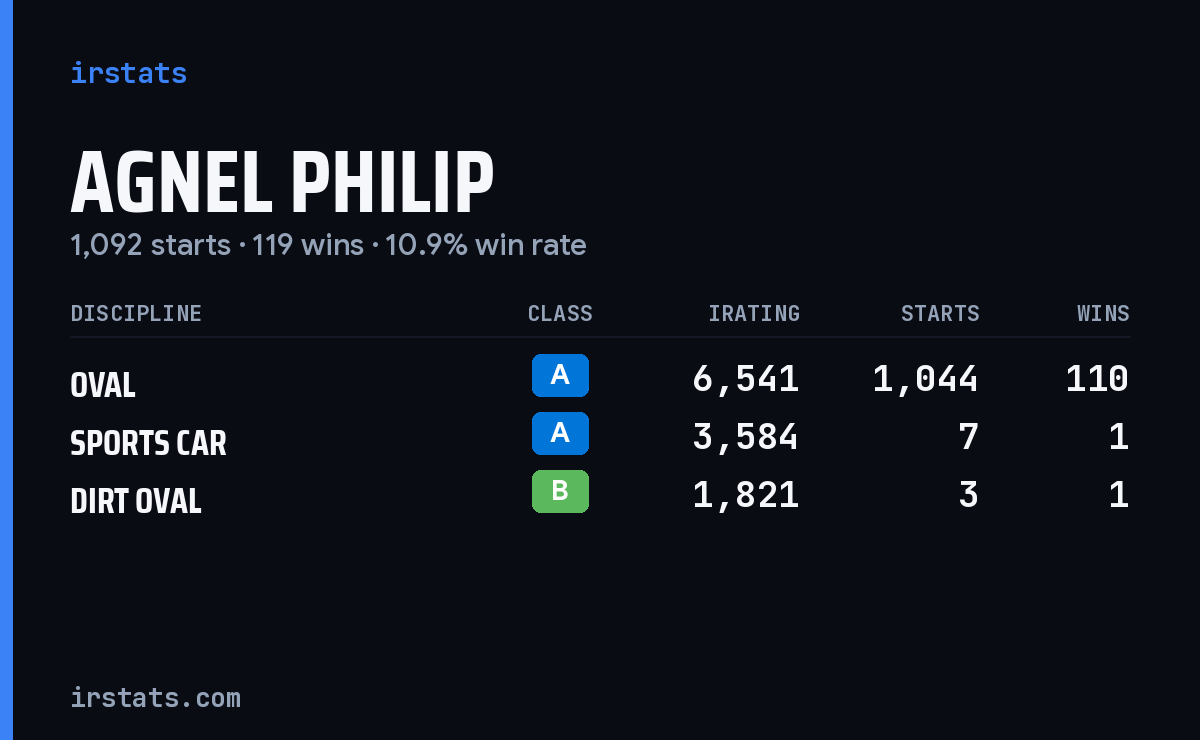Select the Agnel Philip driver name heading

click(282, 183)
